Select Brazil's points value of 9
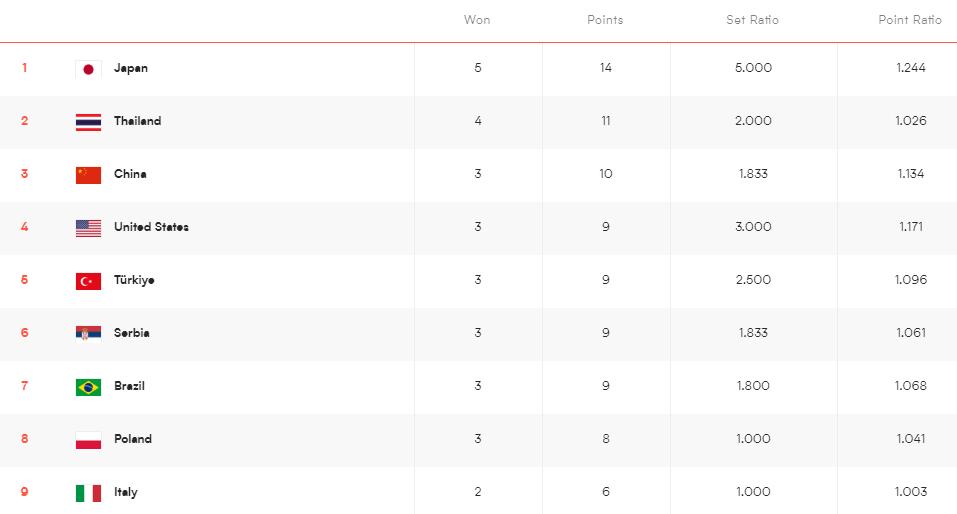Viewport: 957px width, 514px height. [606, 386]
